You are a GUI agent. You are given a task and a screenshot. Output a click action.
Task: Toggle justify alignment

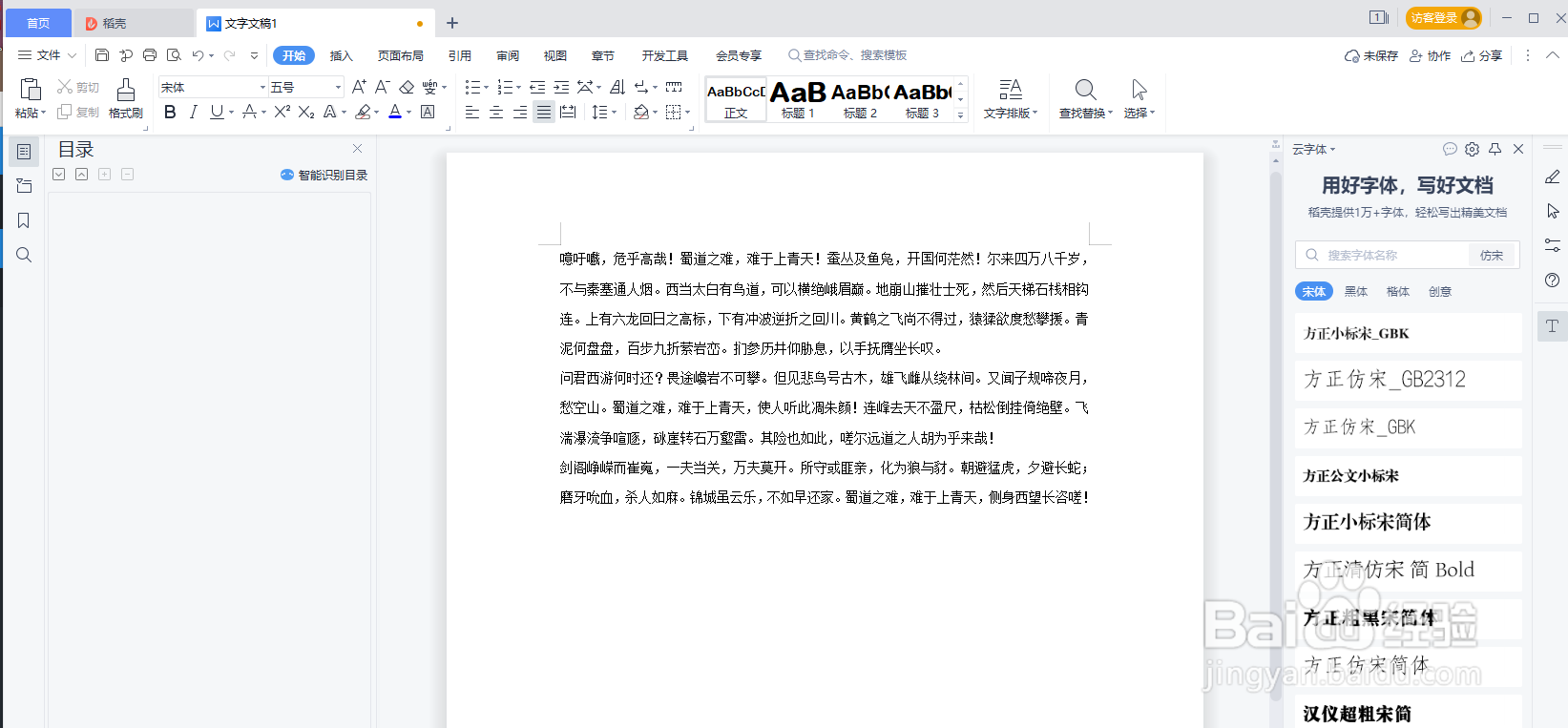point(544,112)
